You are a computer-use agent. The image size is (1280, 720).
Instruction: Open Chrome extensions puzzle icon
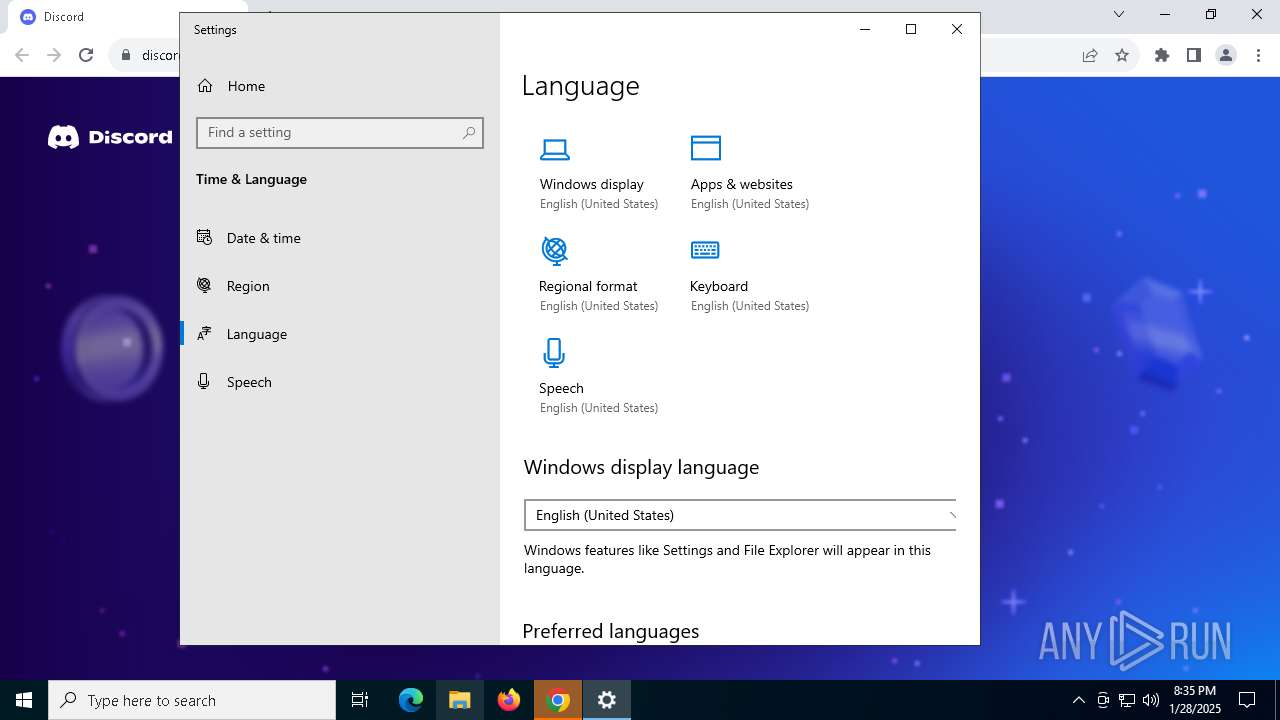(1162, 56)
